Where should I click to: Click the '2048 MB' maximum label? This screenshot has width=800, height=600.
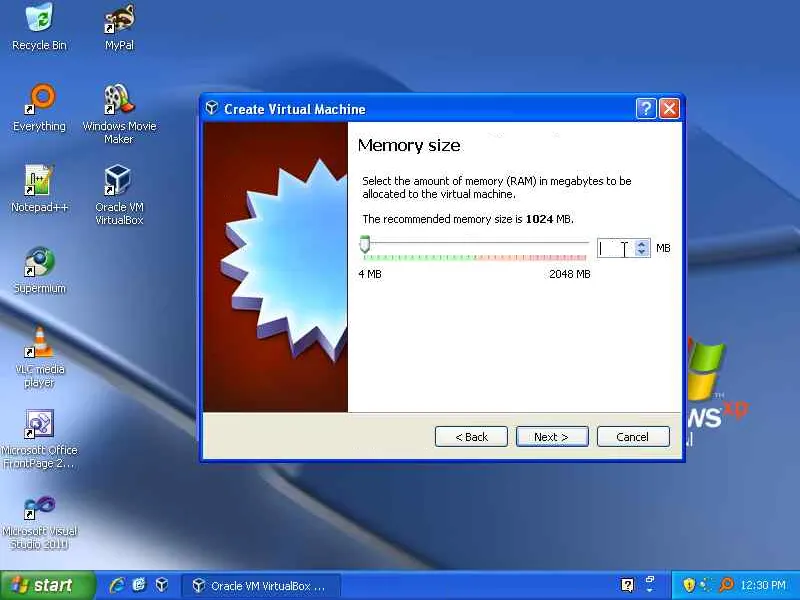[x=570, y=274]
